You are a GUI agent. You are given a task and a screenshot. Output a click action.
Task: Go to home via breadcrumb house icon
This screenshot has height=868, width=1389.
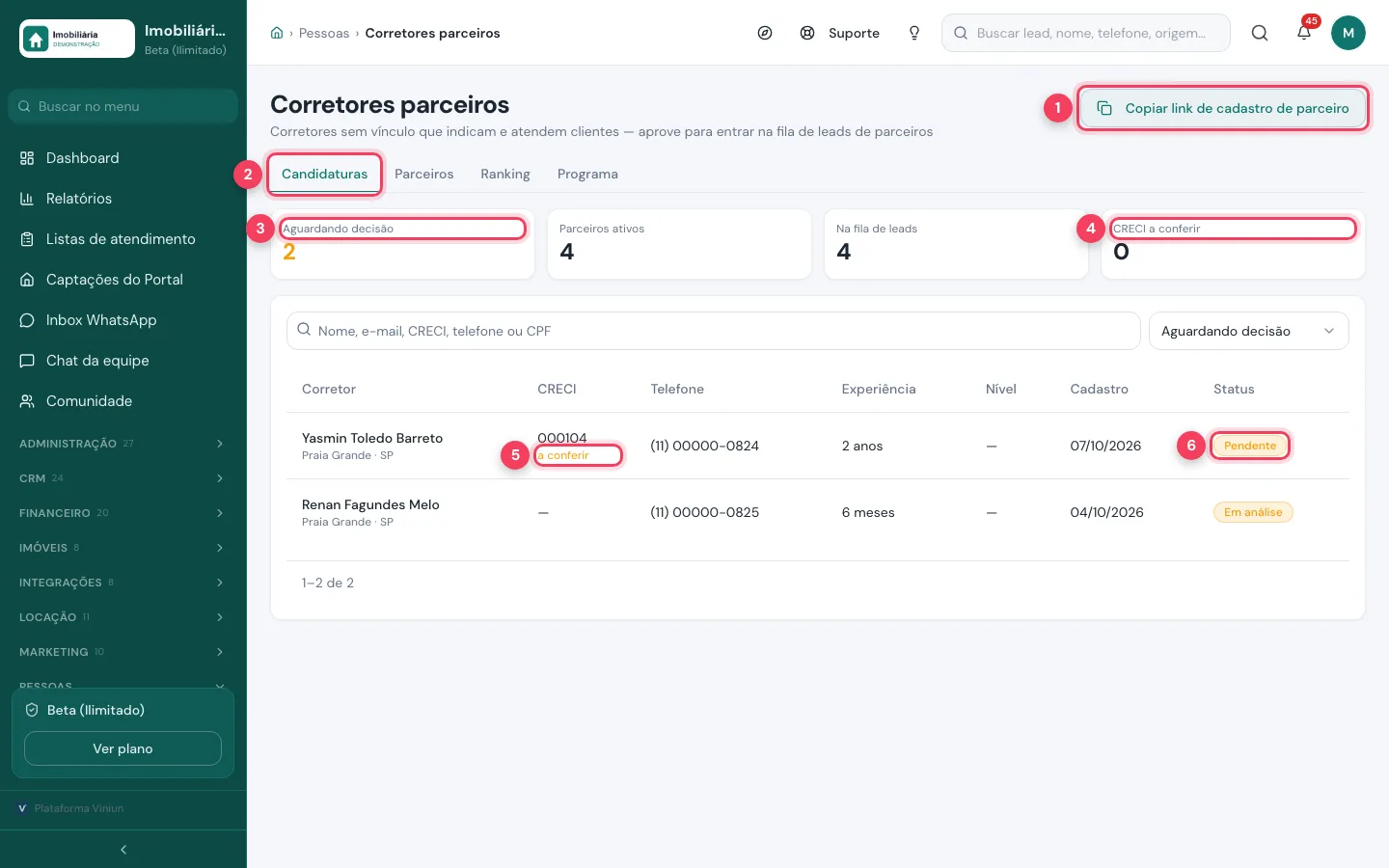click(x=277, y=33)
